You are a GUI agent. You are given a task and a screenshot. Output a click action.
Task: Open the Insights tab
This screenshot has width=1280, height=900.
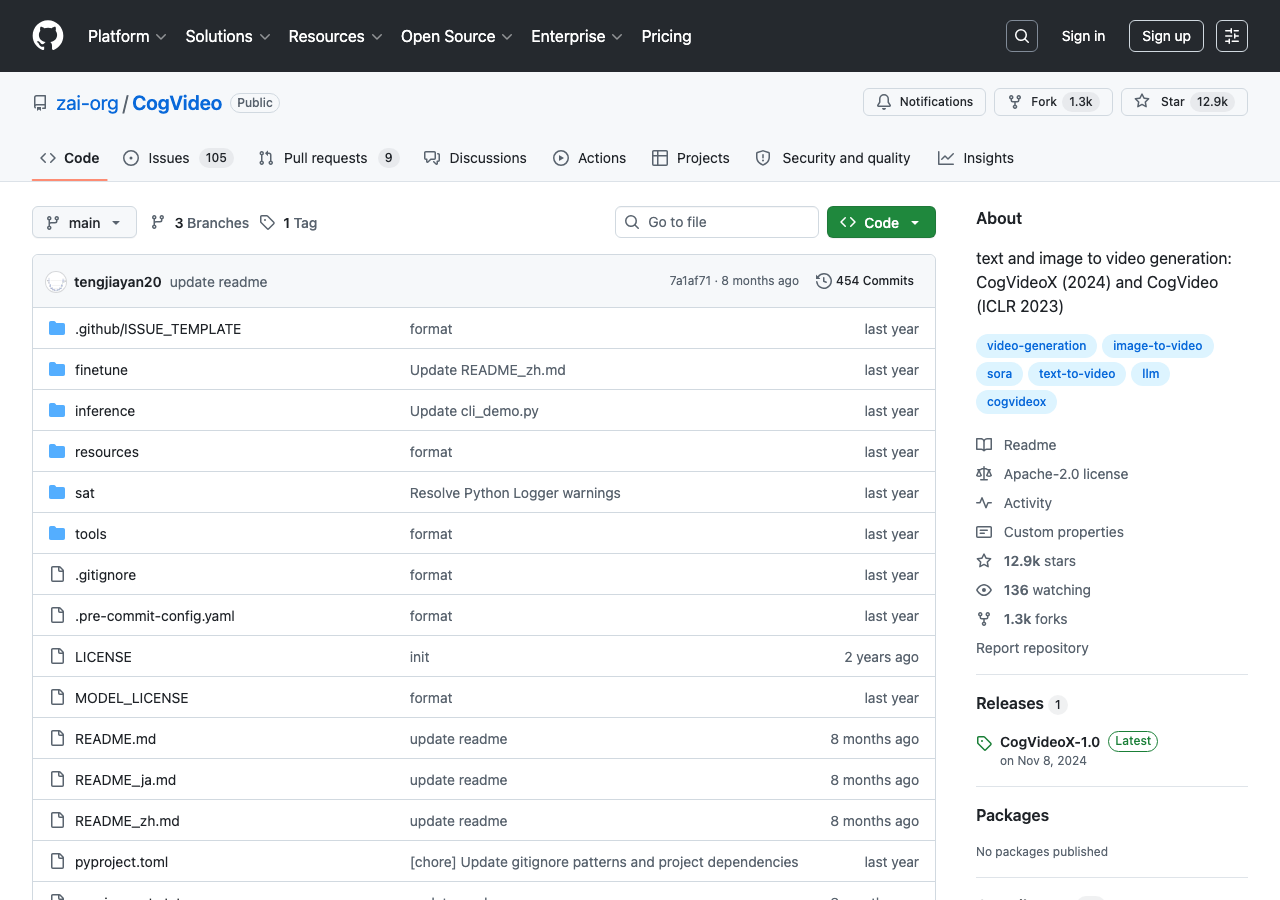975,158
